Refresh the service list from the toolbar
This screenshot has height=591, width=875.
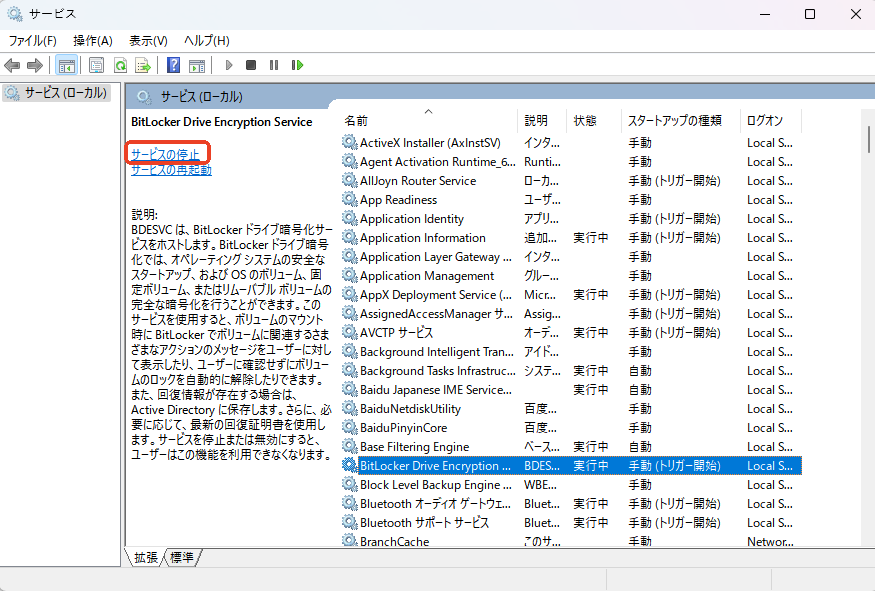click(x=120, y=65)
